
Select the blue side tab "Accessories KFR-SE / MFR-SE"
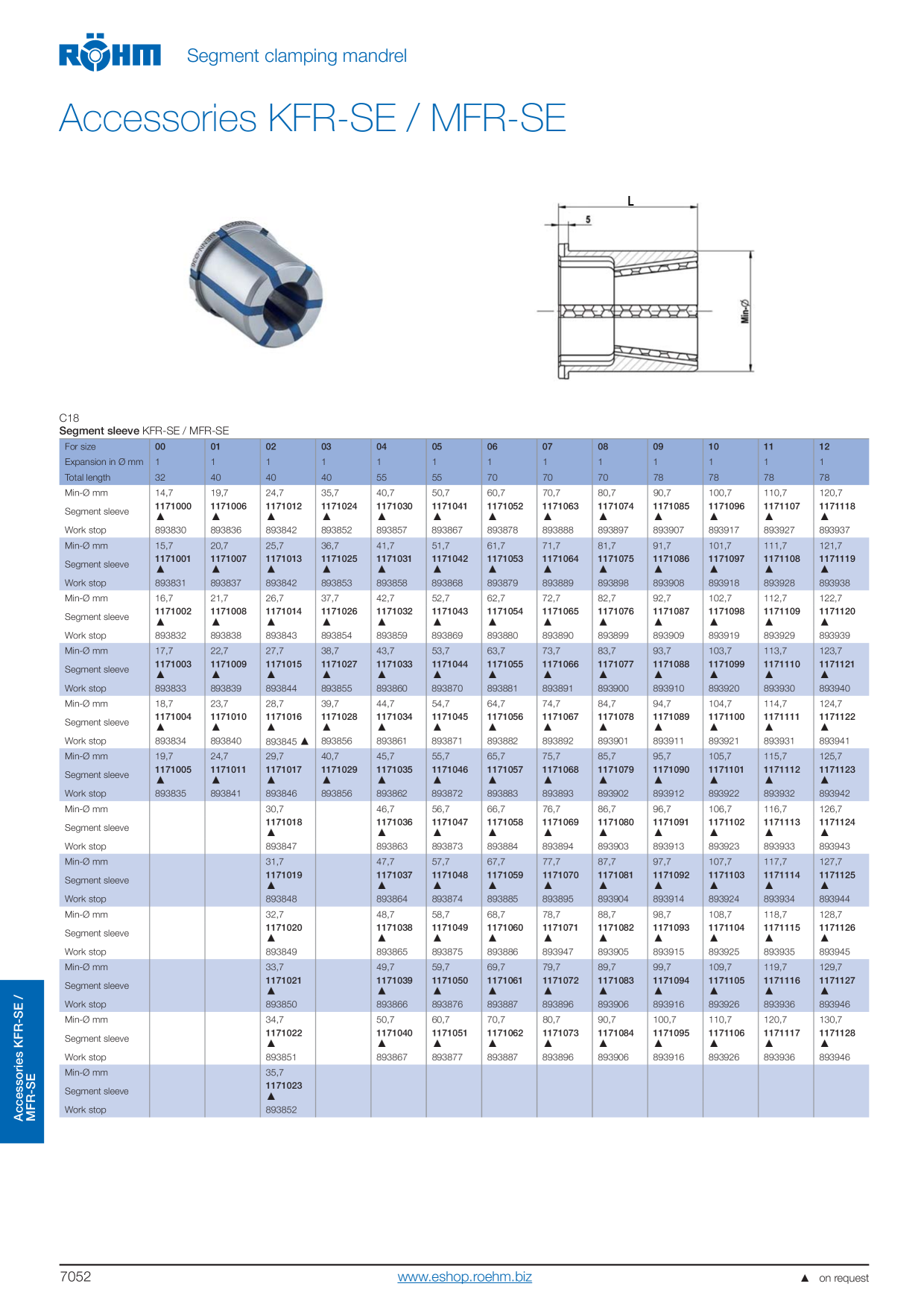(x=22, y=1061)
